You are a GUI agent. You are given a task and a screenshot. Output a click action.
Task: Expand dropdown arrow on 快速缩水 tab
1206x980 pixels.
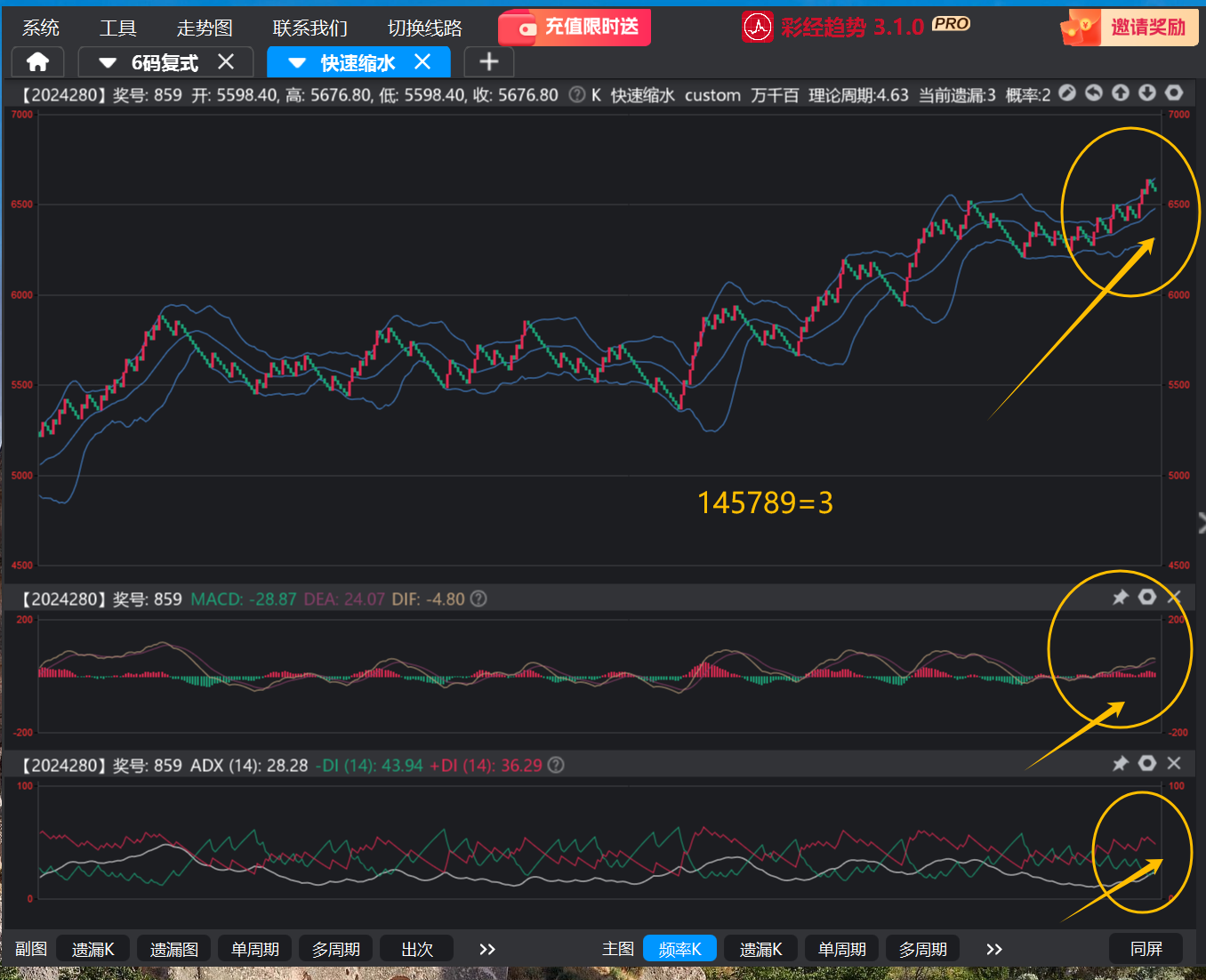click(x=297, y=63)
